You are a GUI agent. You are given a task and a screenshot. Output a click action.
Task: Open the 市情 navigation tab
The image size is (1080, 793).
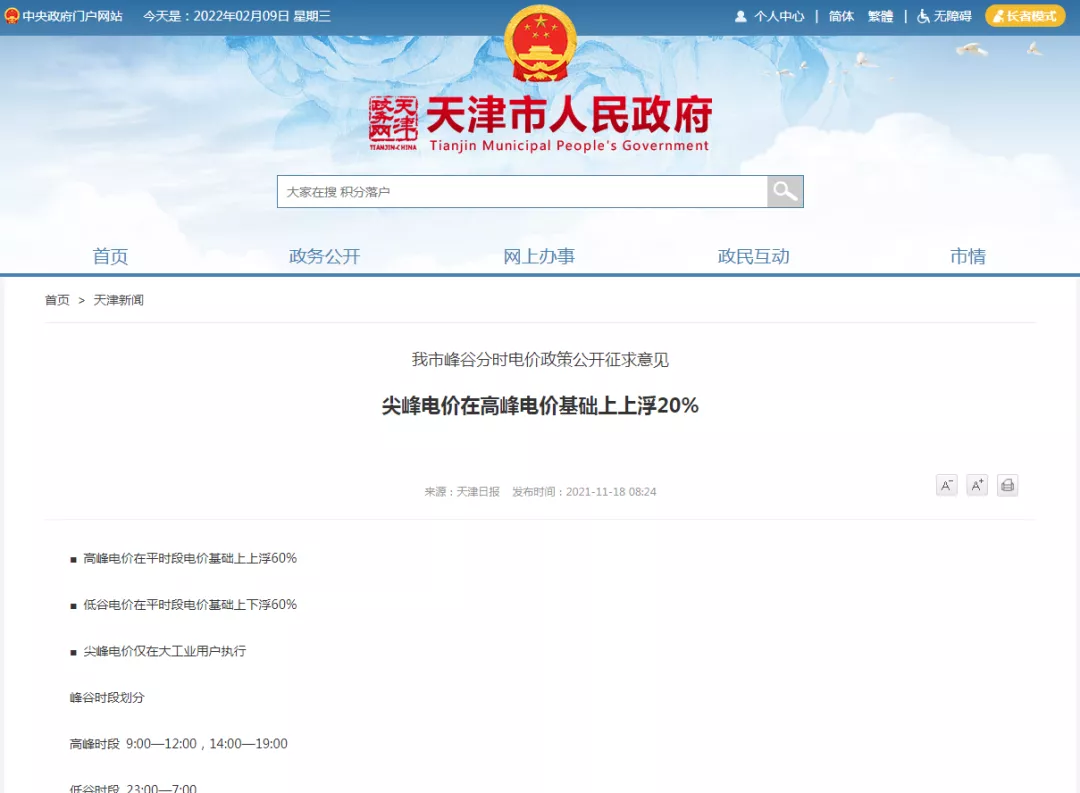[x=967, y=256]
